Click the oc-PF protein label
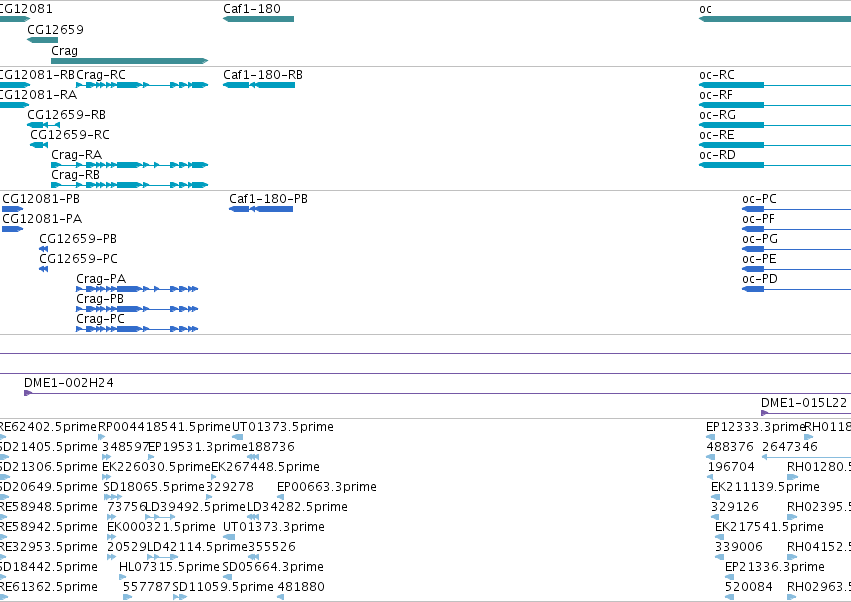The image size is (851, 602). click(758, 219)
